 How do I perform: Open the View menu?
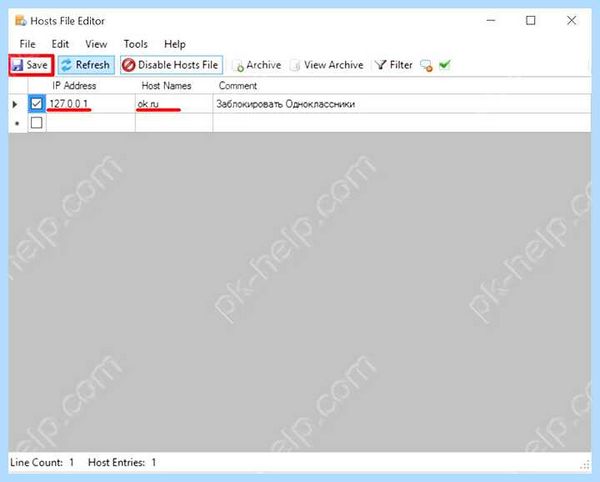[x=96, y=44]
